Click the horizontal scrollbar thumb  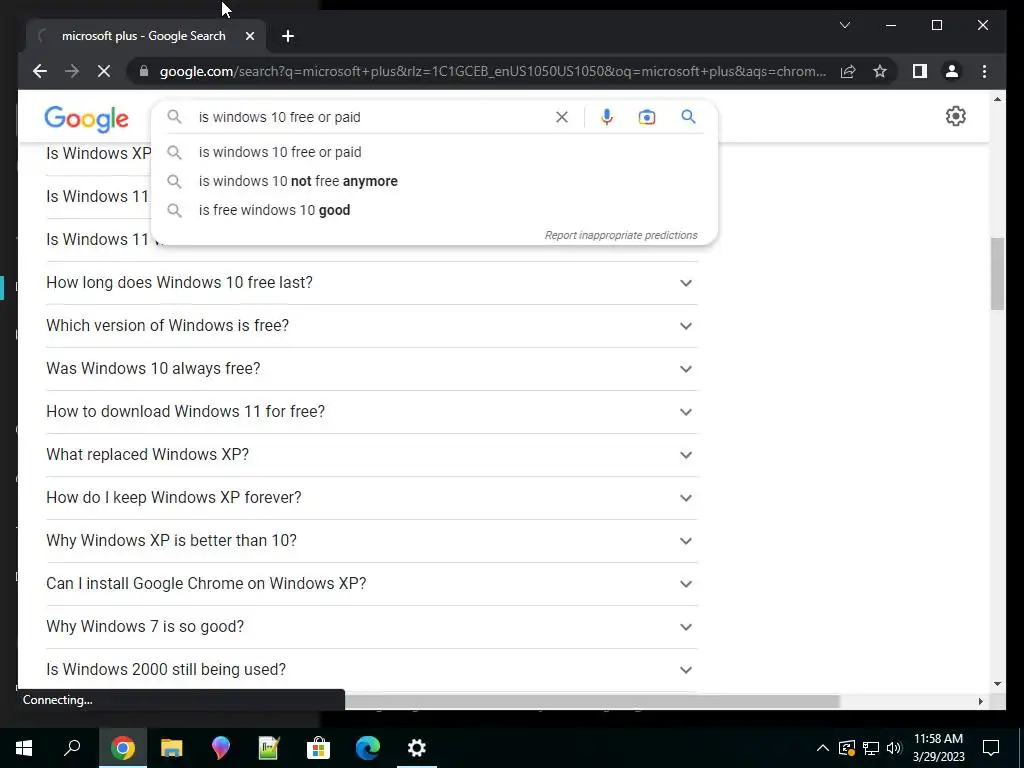pyautogui.click(x=592, y=701)
